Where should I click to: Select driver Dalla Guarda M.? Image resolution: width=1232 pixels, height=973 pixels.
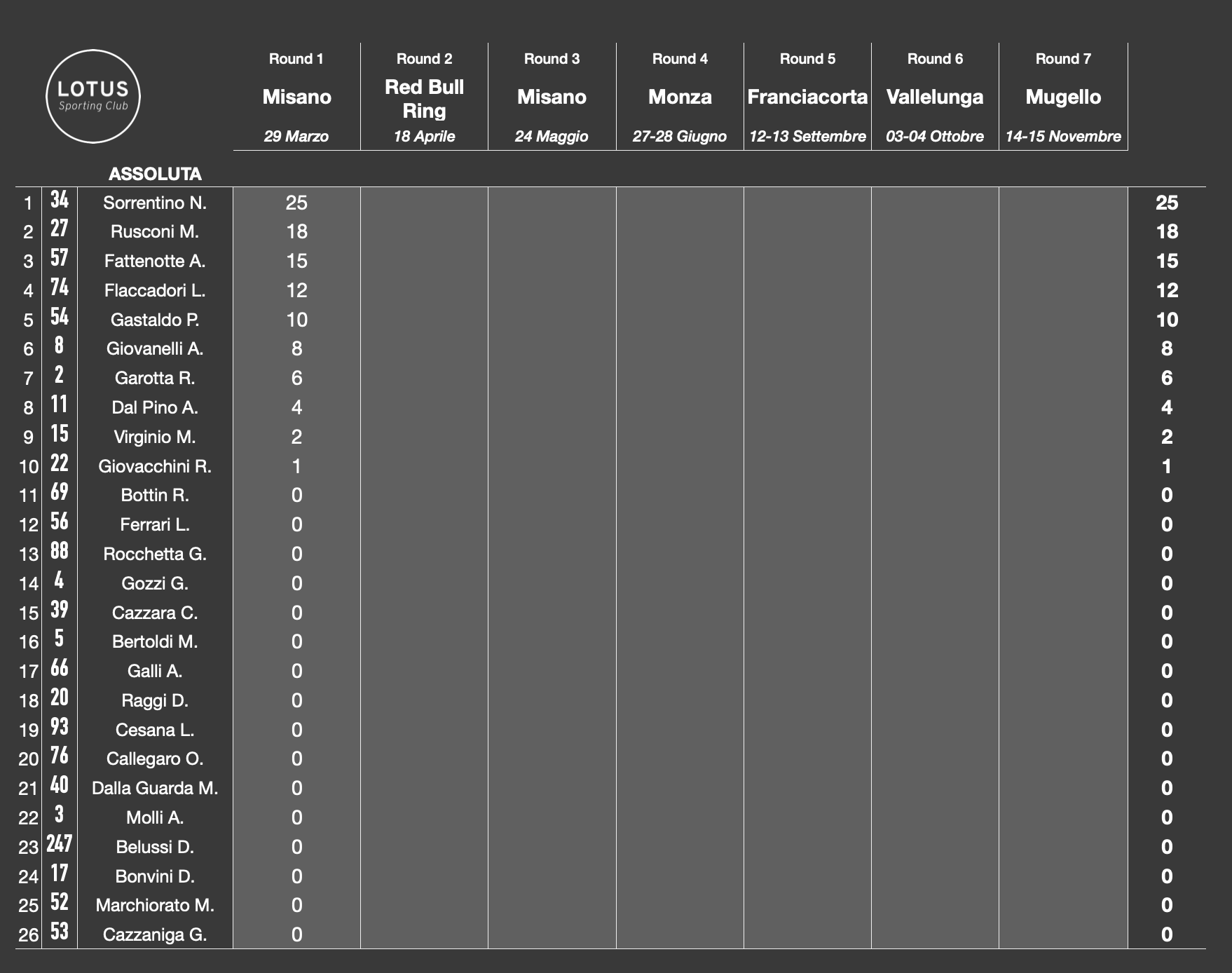tap(155, 788)
